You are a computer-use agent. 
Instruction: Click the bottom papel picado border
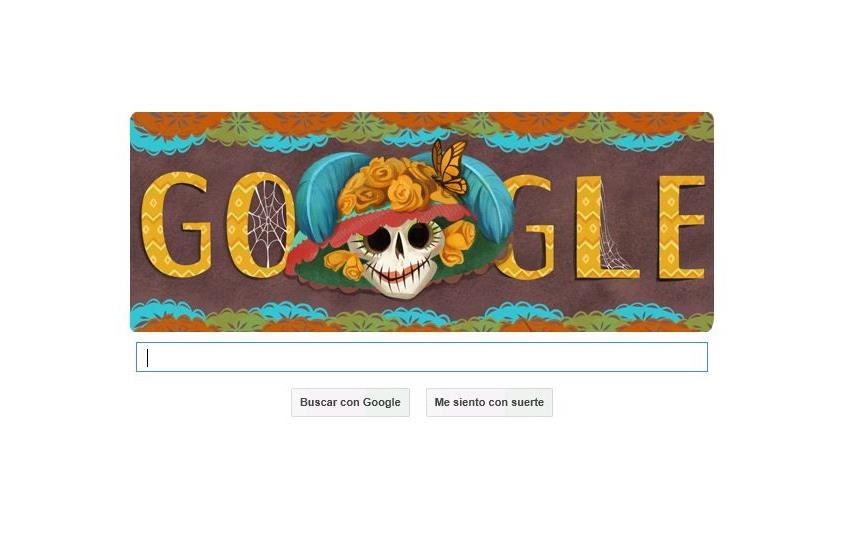coord(422,317)
